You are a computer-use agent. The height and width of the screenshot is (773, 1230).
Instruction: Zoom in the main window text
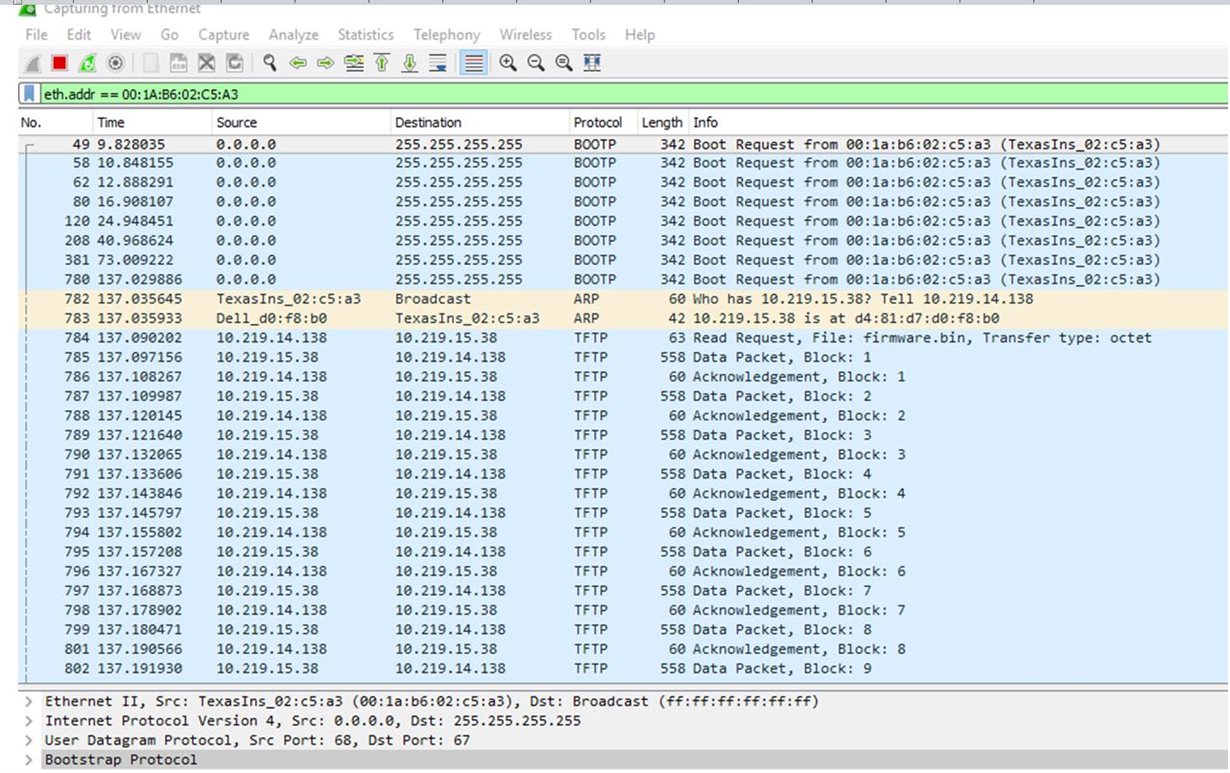click(x=508, y=63)
